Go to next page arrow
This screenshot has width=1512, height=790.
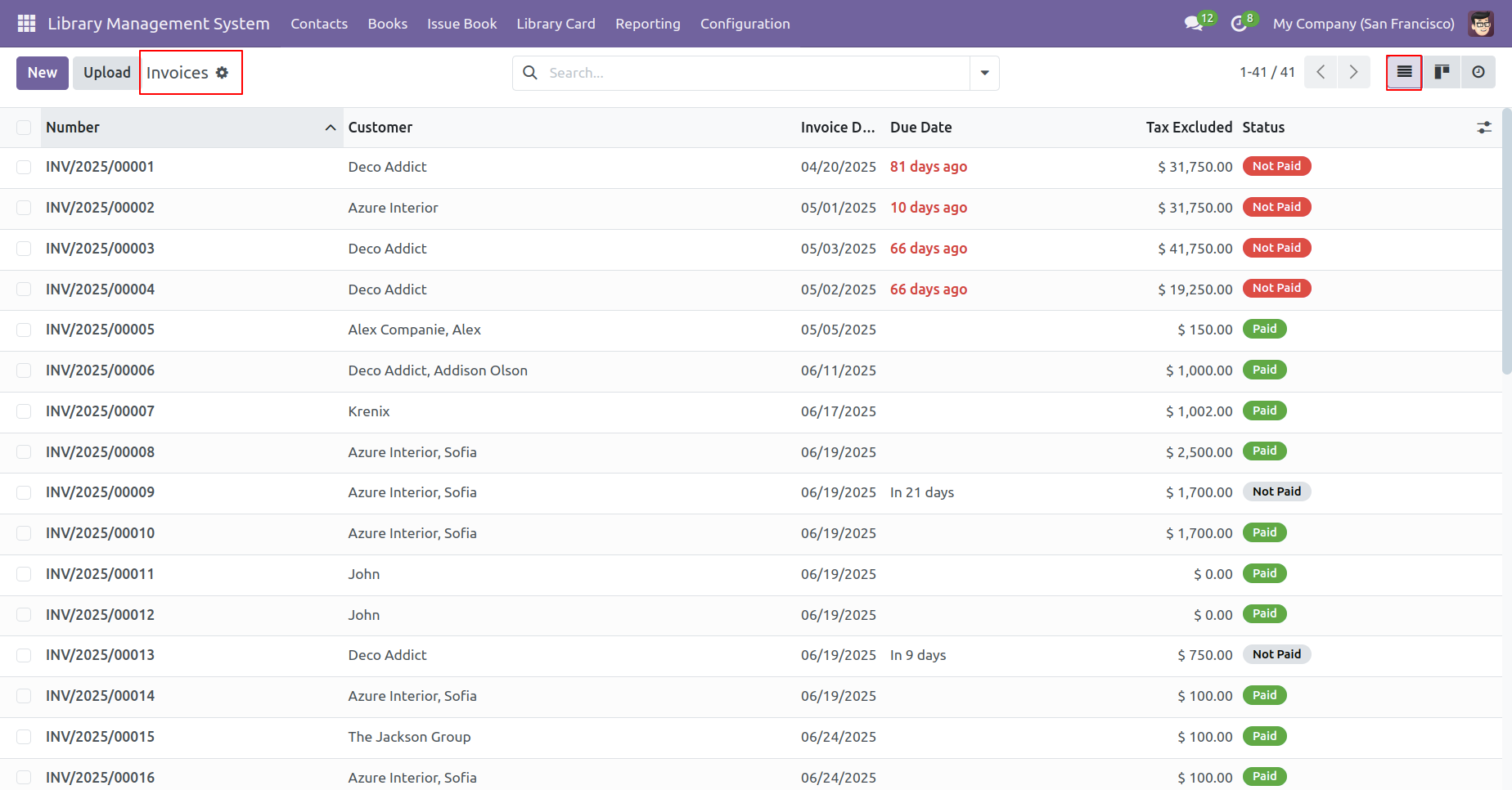(x=1353, y=73)
